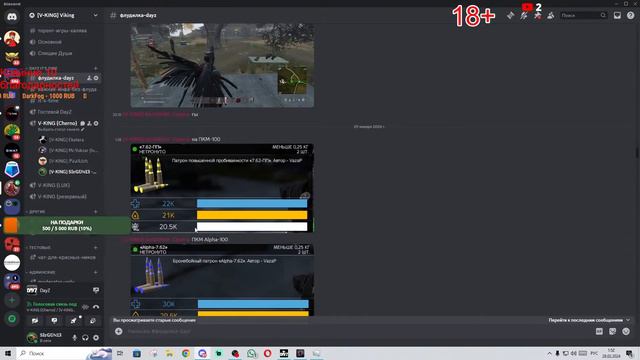
Task: Open emoji picker in message bar
Action: [x=626, y=331]
